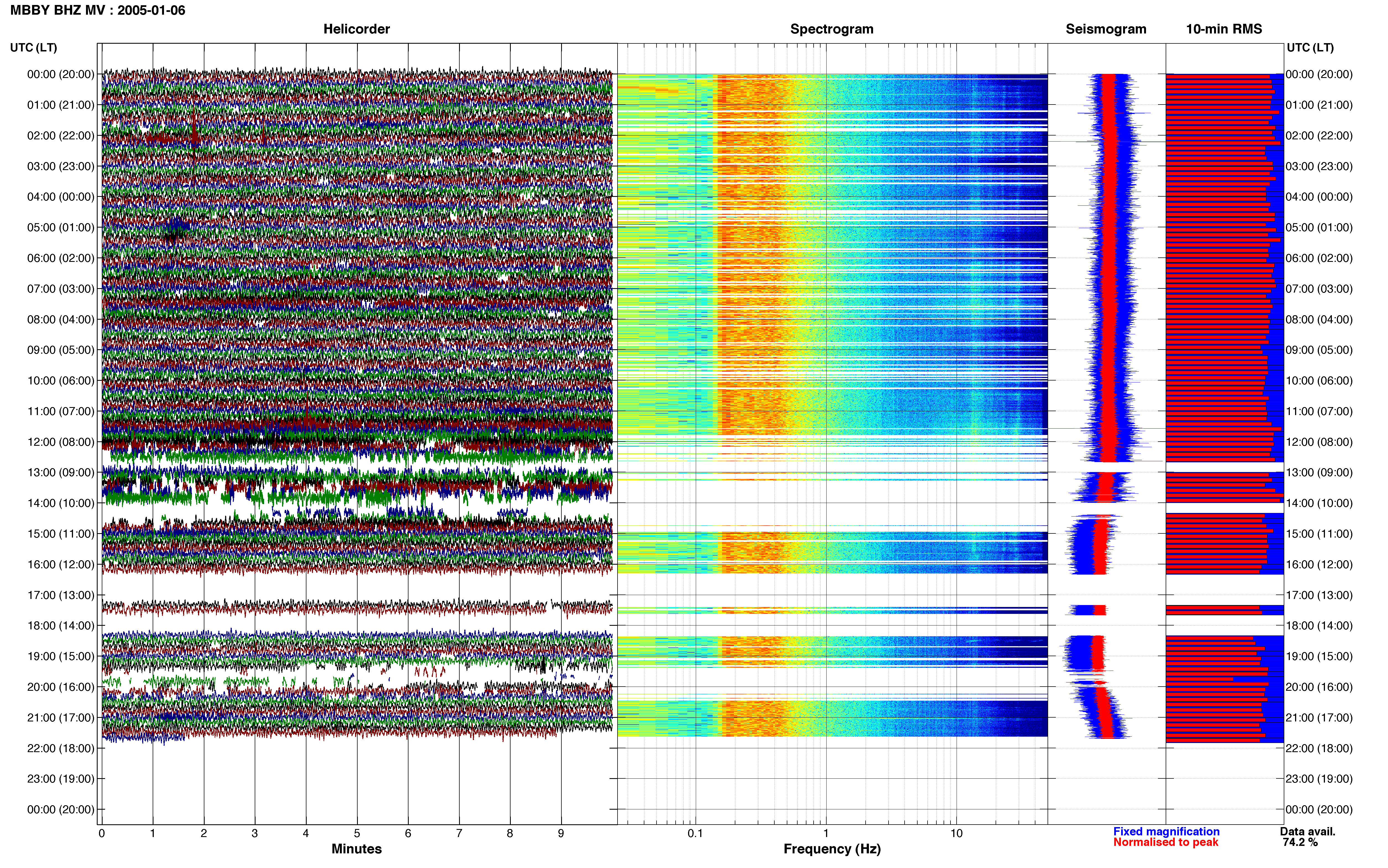Click right time label '17:00 (13:00)'
The height and width of the screenshot is (868, 1388).
pos(1319,595)
